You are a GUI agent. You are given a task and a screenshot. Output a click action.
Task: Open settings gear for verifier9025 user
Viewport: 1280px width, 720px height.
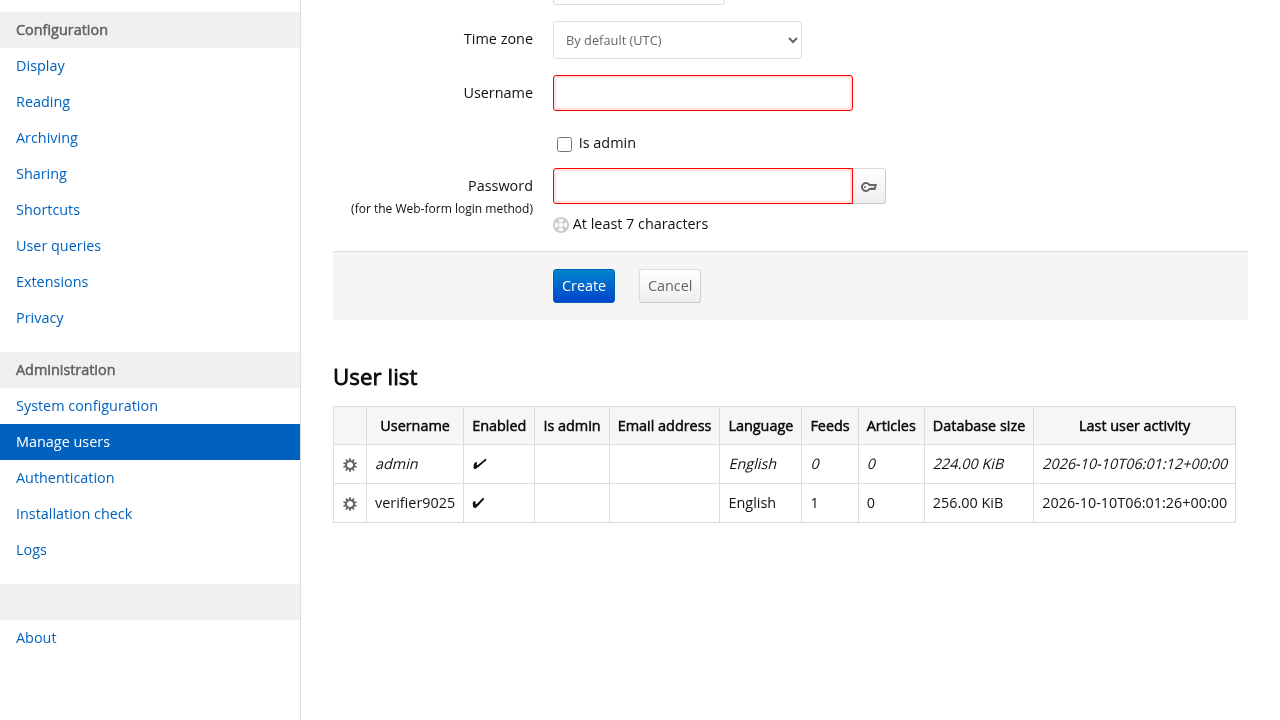[x=350, y=504]
